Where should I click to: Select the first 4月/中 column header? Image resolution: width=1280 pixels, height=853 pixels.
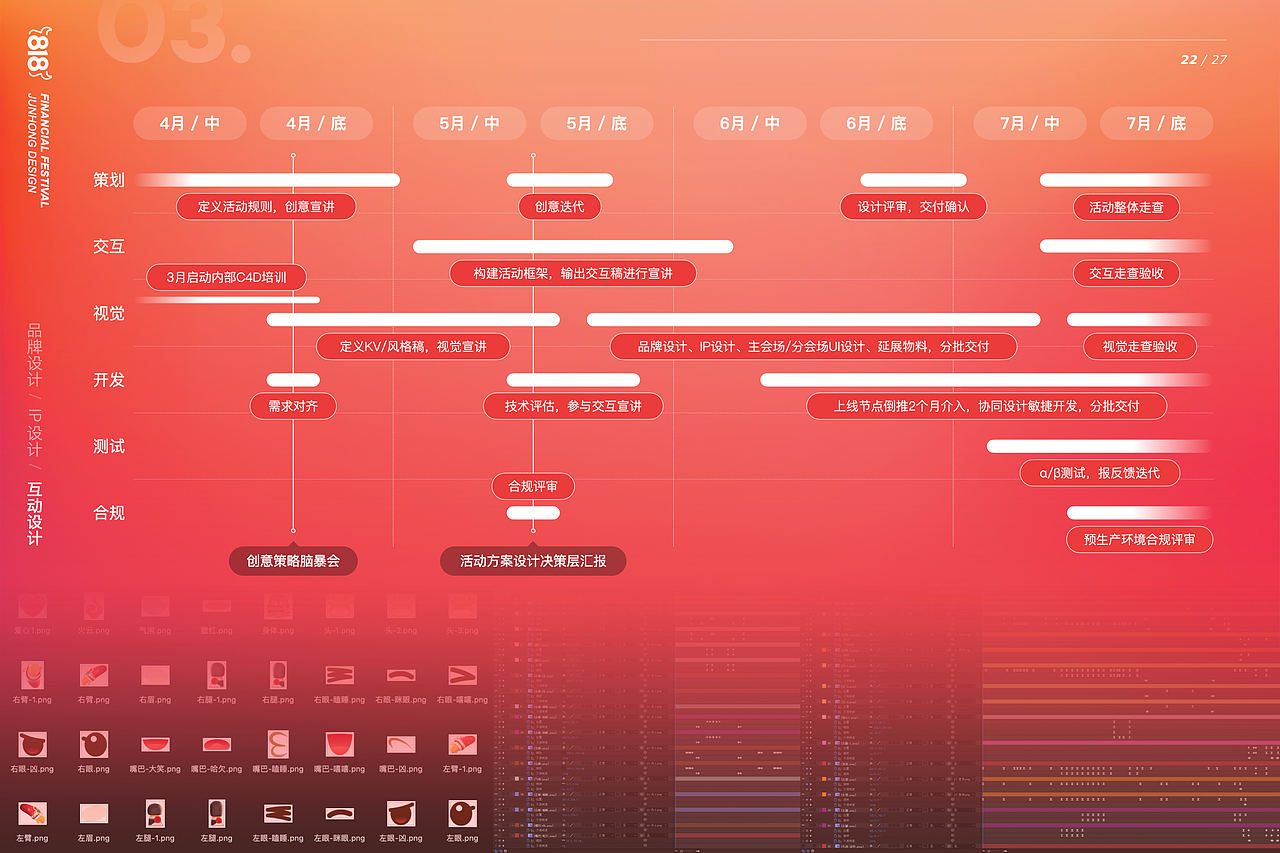pos(190,124)
